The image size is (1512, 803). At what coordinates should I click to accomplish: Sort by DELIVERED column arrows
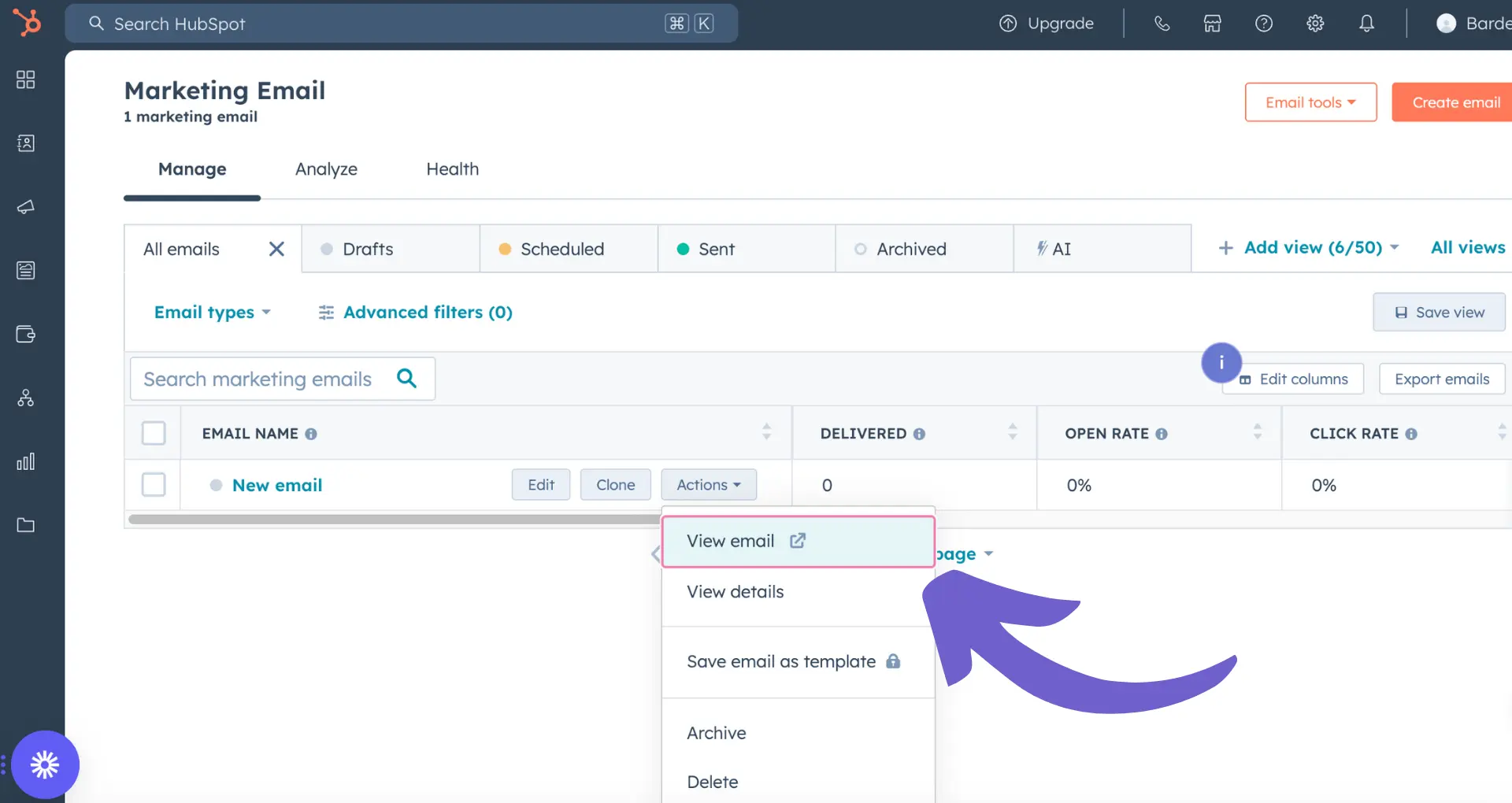point(1013,431)
